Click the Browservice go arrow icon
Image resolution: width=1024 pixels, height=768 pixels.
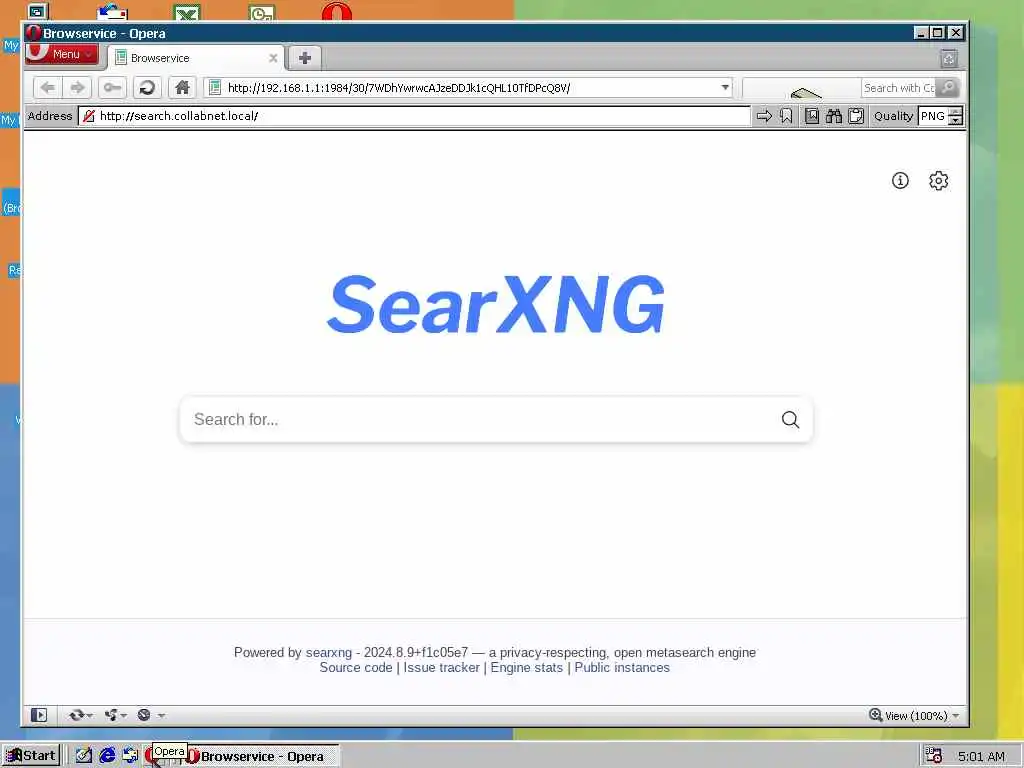click(x=764, y=116)
